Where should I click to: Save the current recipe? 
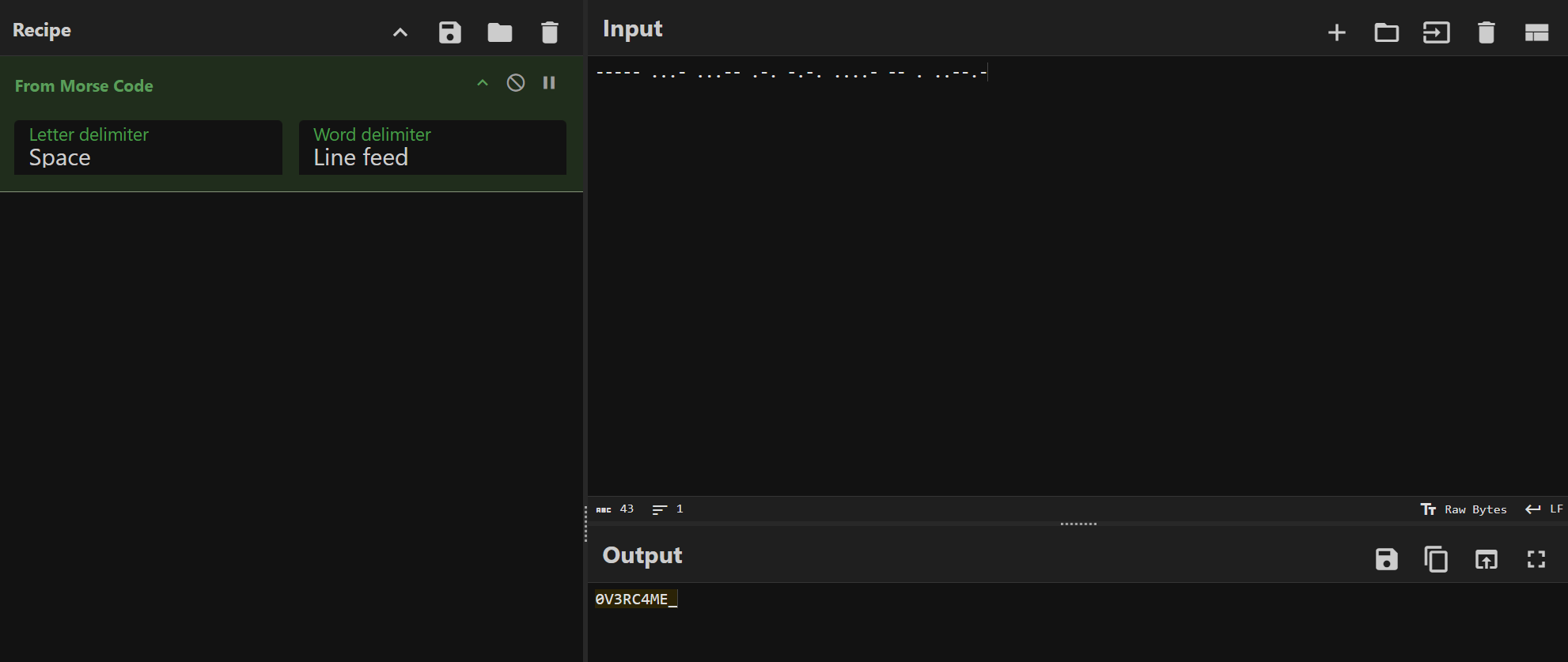point(450,32)
